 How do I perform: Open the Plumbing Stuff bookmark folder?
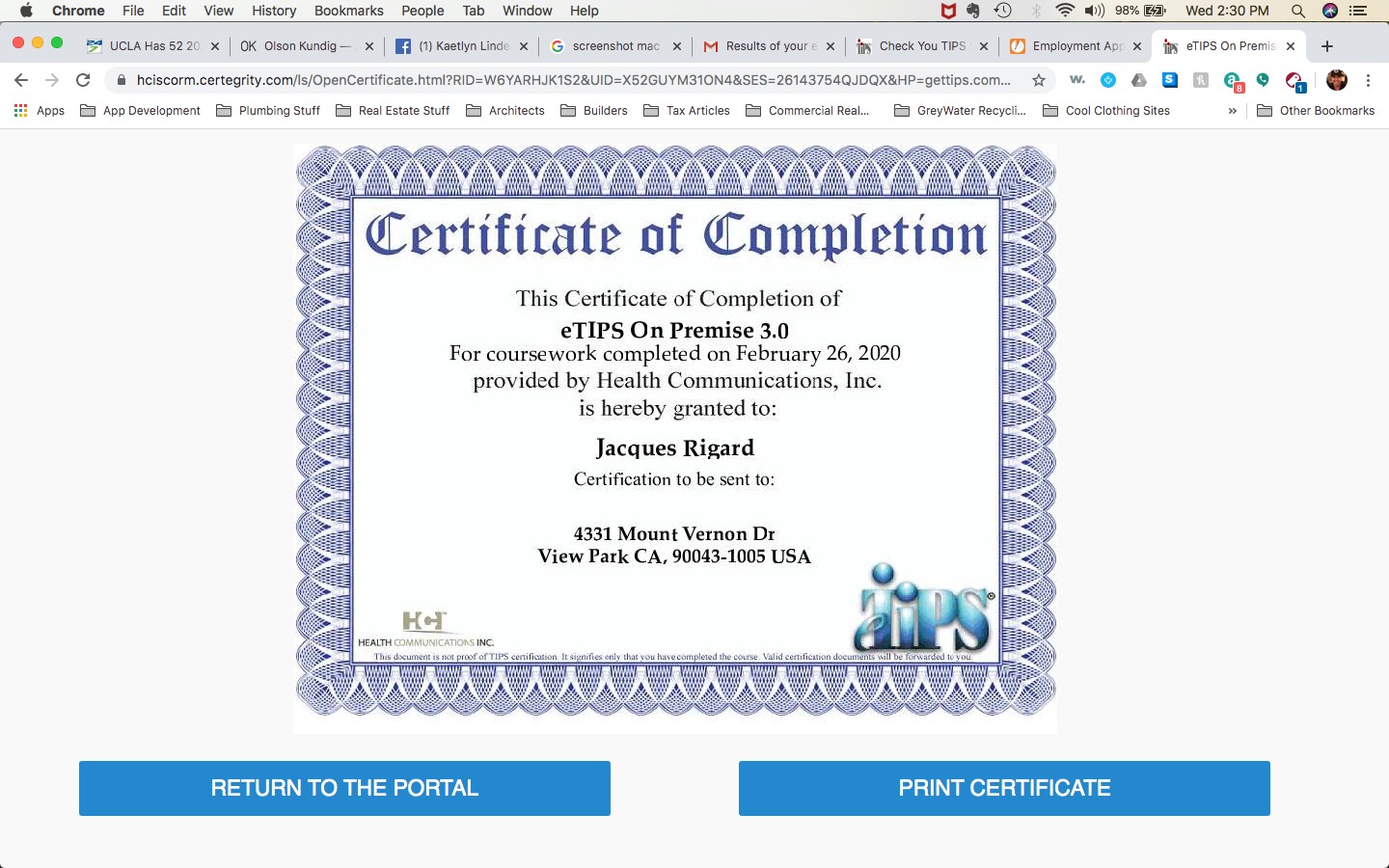[268, 111]
